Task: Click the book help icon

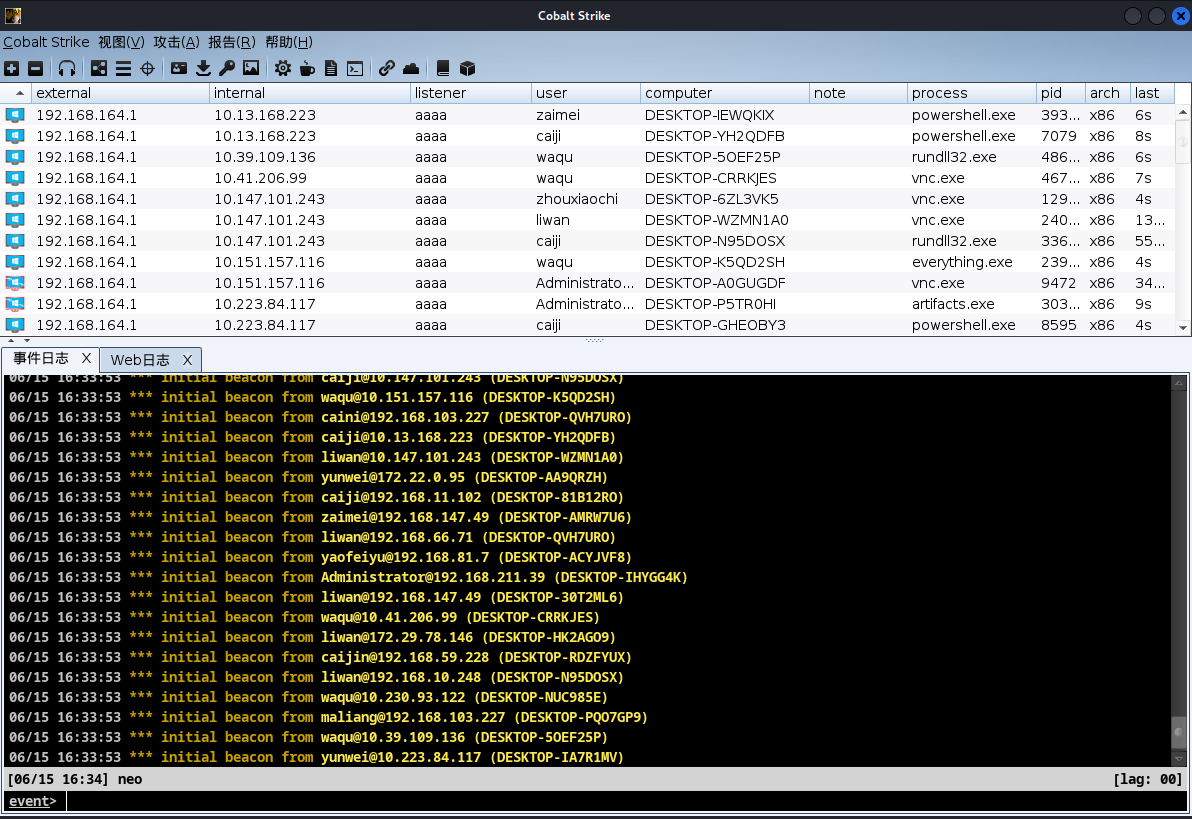Action: pos(443,68)
